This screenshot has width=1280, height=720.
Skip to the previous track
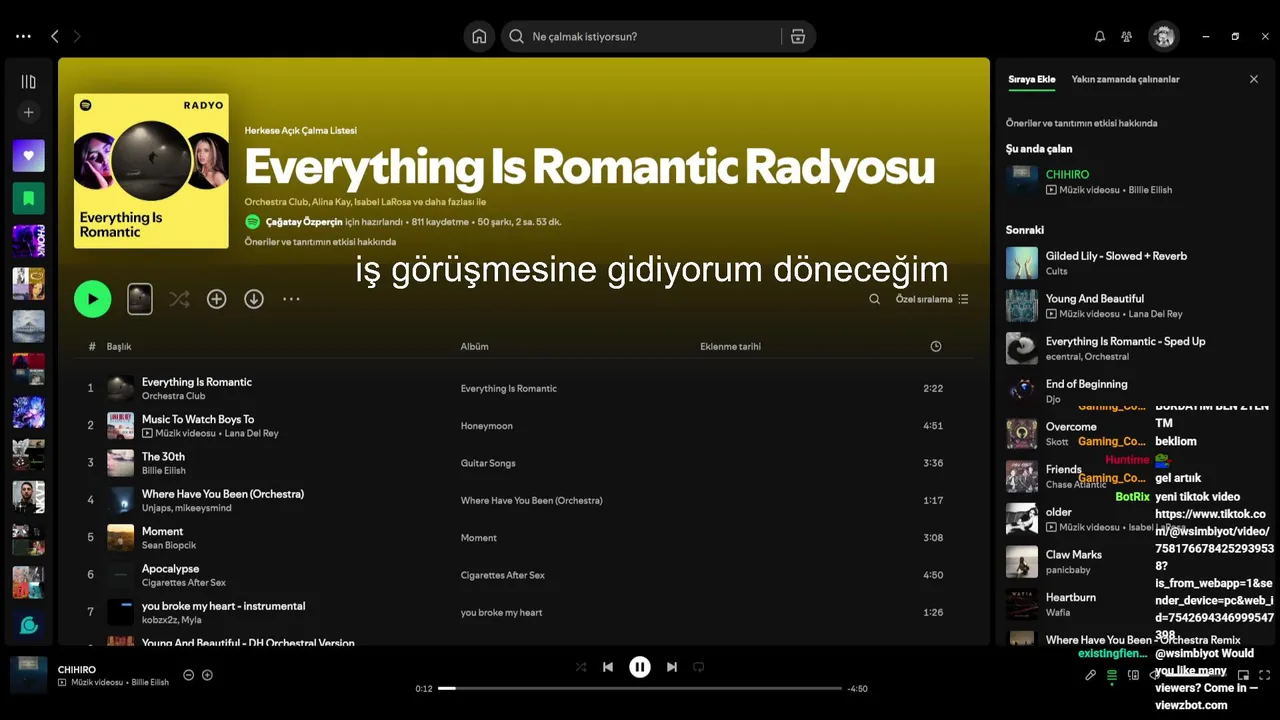coord(607,667)
